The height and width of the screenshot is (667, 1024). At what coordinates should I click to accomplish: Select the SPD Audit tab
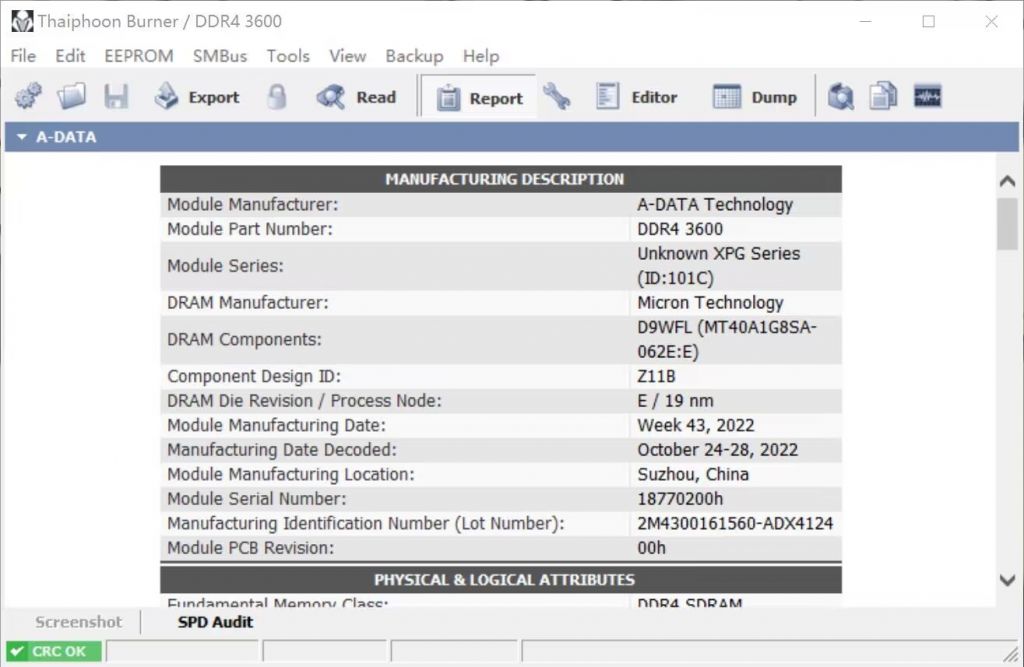coord(215,622)
